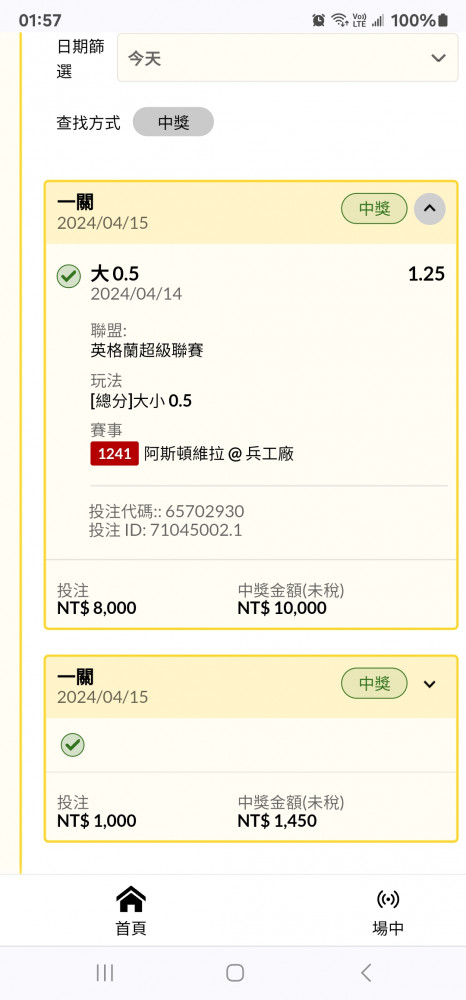Open recent apps with the three-bar icon
This screenshot has height=1000, width=466.
point(105,972)
